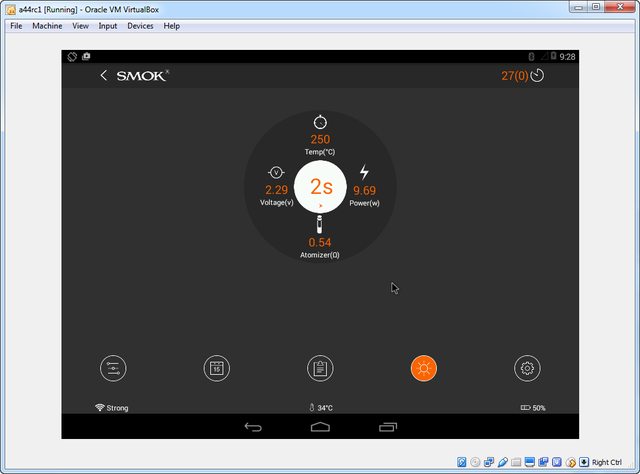Tap the Power(w) label
This screenshot has width=640, height=474.
(x=364, y=203)
